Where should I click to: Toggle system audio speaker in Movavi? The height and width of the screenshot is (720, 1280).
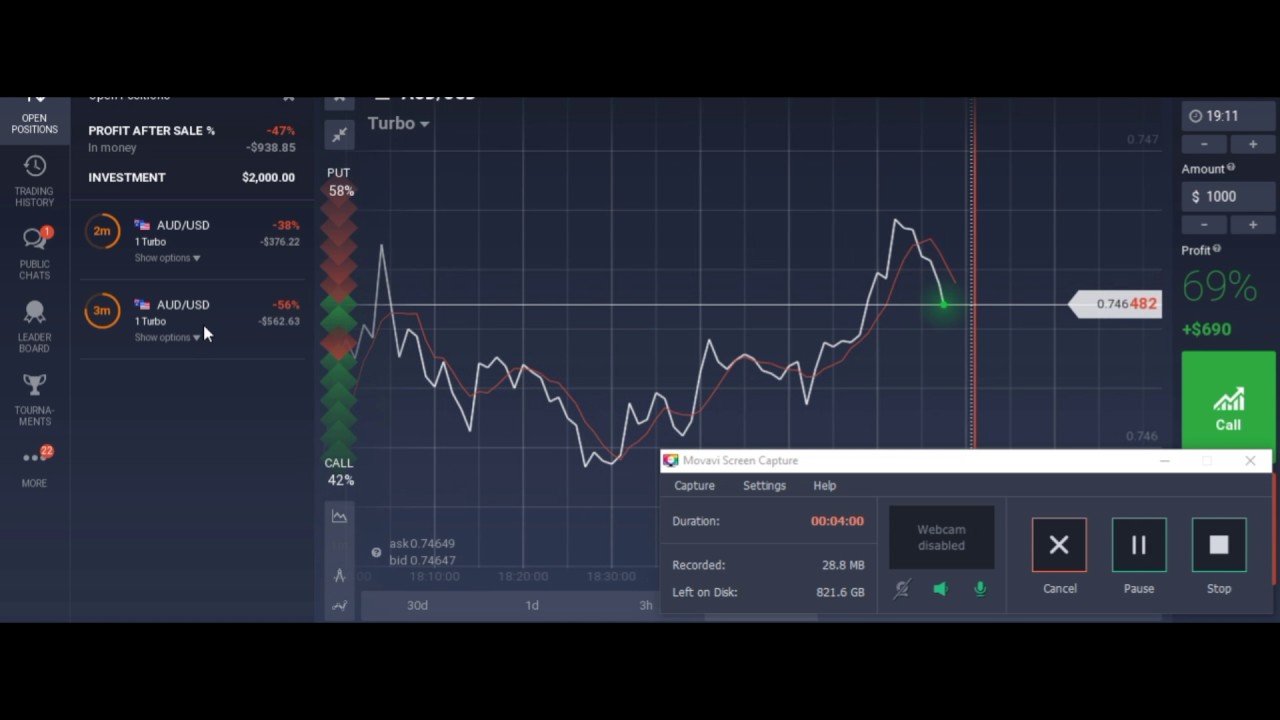coord(940,589)
